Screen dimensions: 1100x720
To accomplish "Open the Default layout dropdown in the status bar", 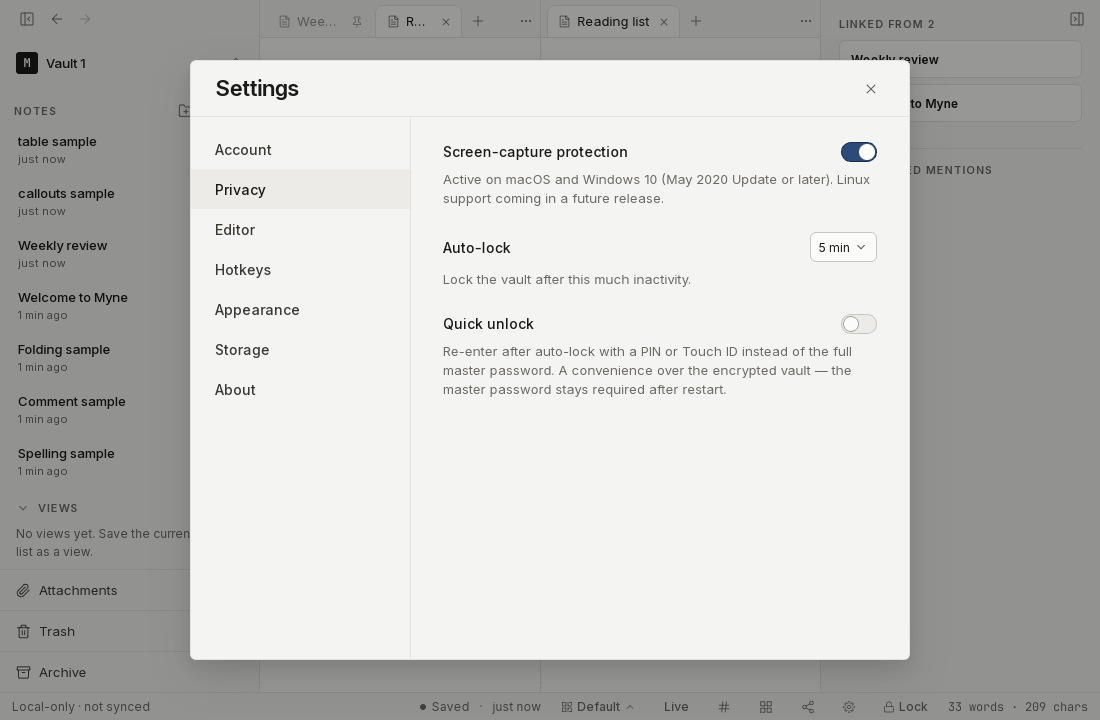I will [x=598, y=707].
